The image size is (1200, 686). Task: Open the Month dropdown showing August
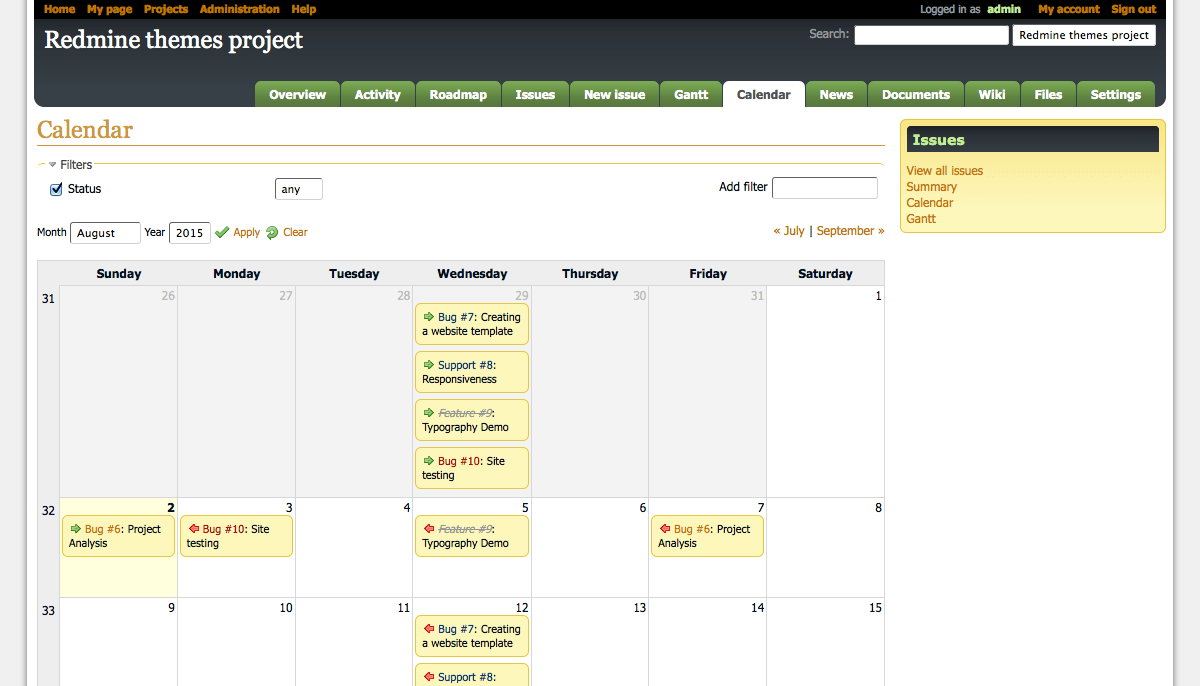pos(105,233)
